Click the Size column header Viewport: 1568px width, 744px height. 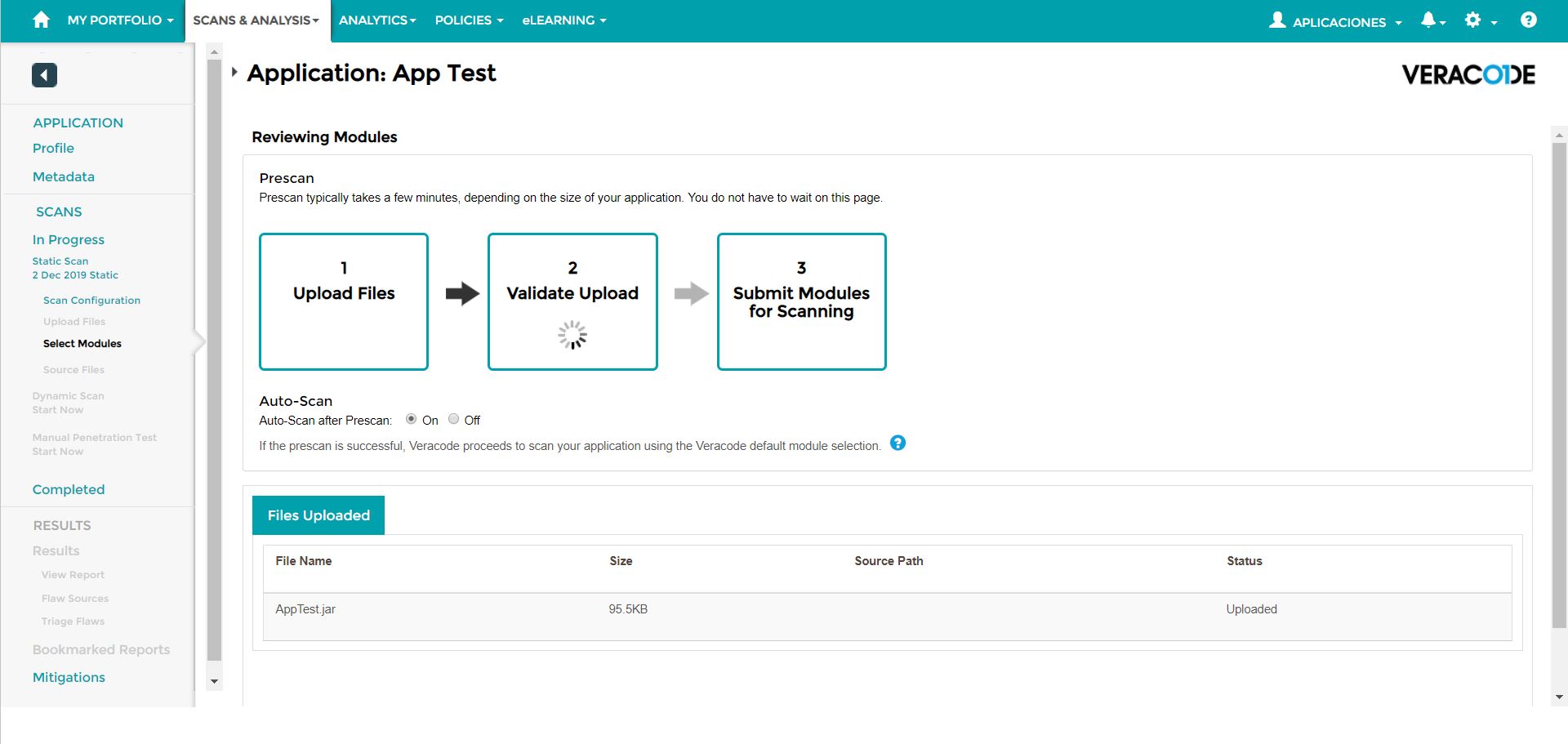click(x=621, y=561)
